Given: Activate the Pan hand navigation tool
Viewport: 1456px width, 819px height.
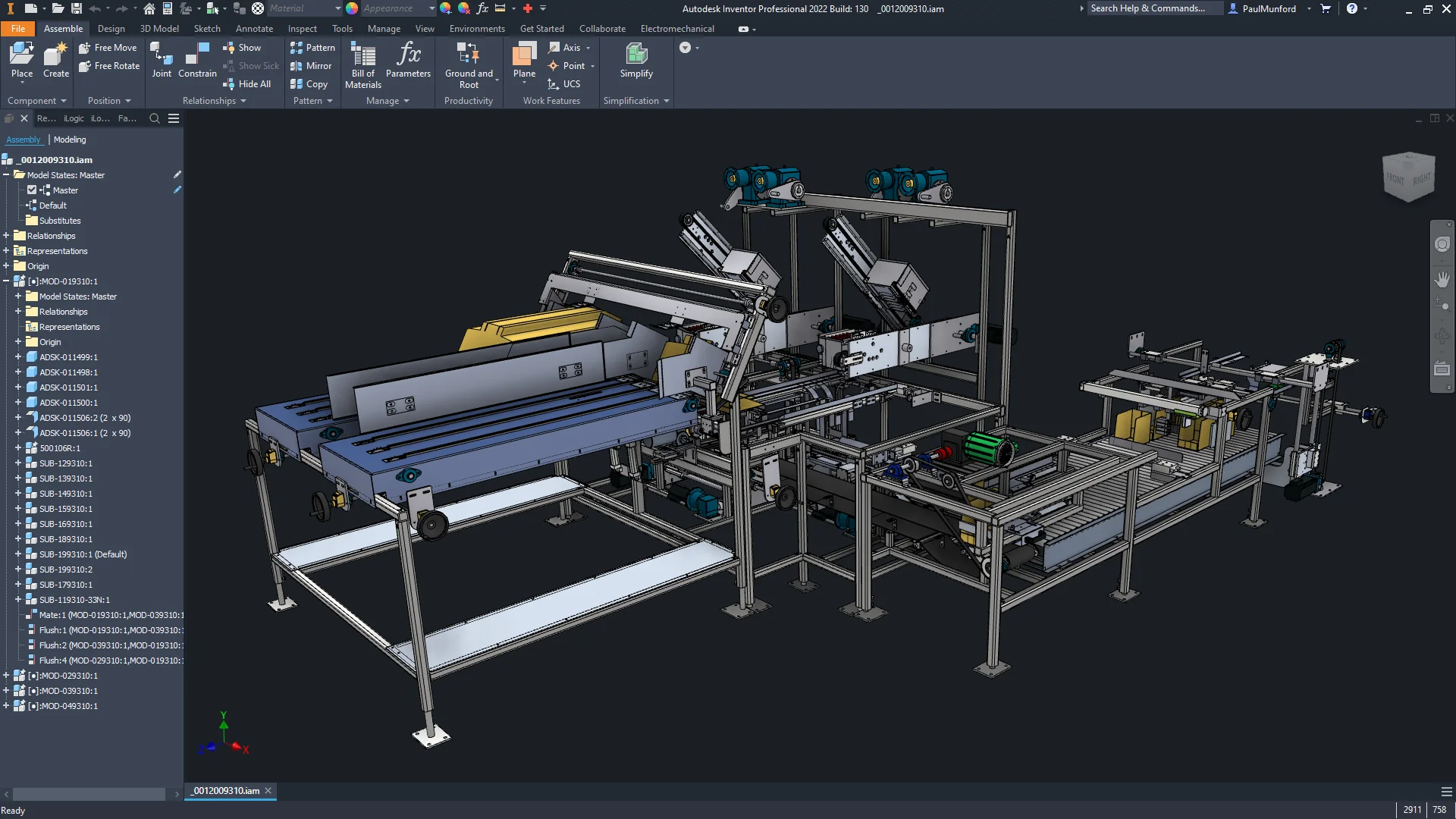Looking at the screenshot, I should (1442, 279).
